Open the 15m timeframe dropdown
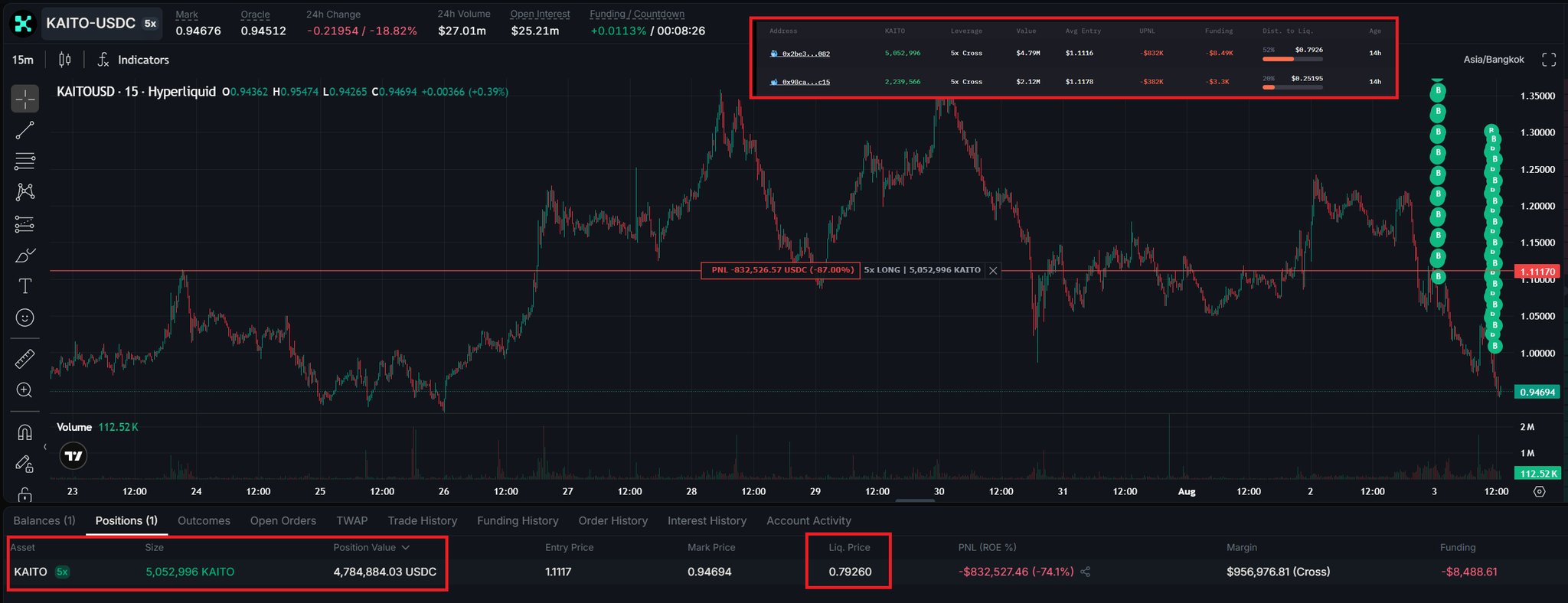 coord(23,60)
